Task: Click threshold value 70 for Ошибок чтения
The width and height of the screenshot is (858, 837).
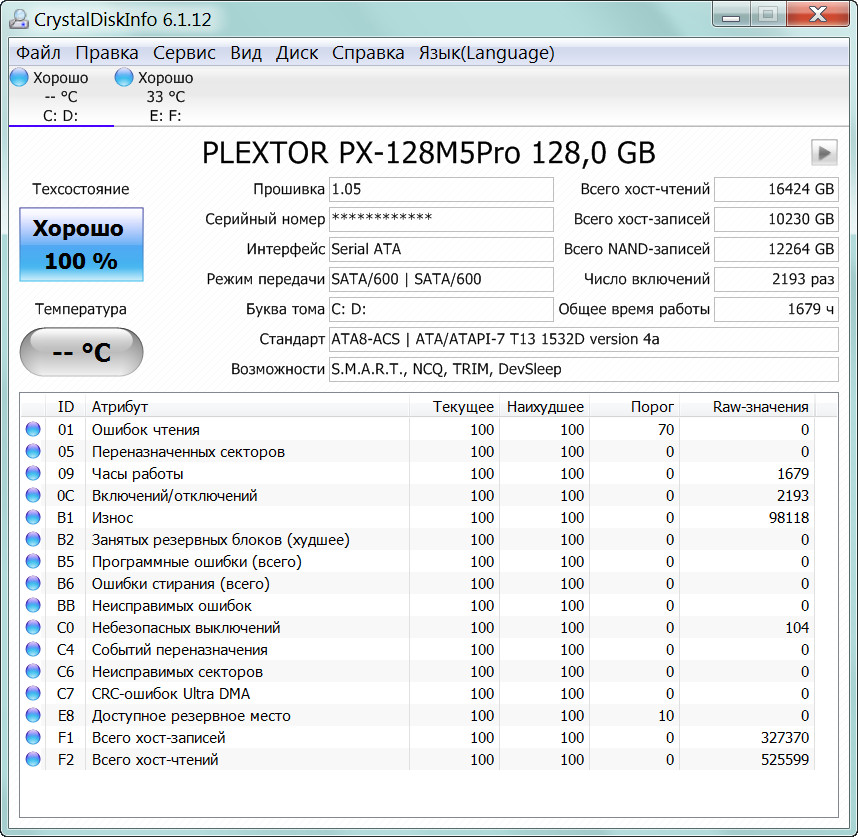Action: [666, 430]
